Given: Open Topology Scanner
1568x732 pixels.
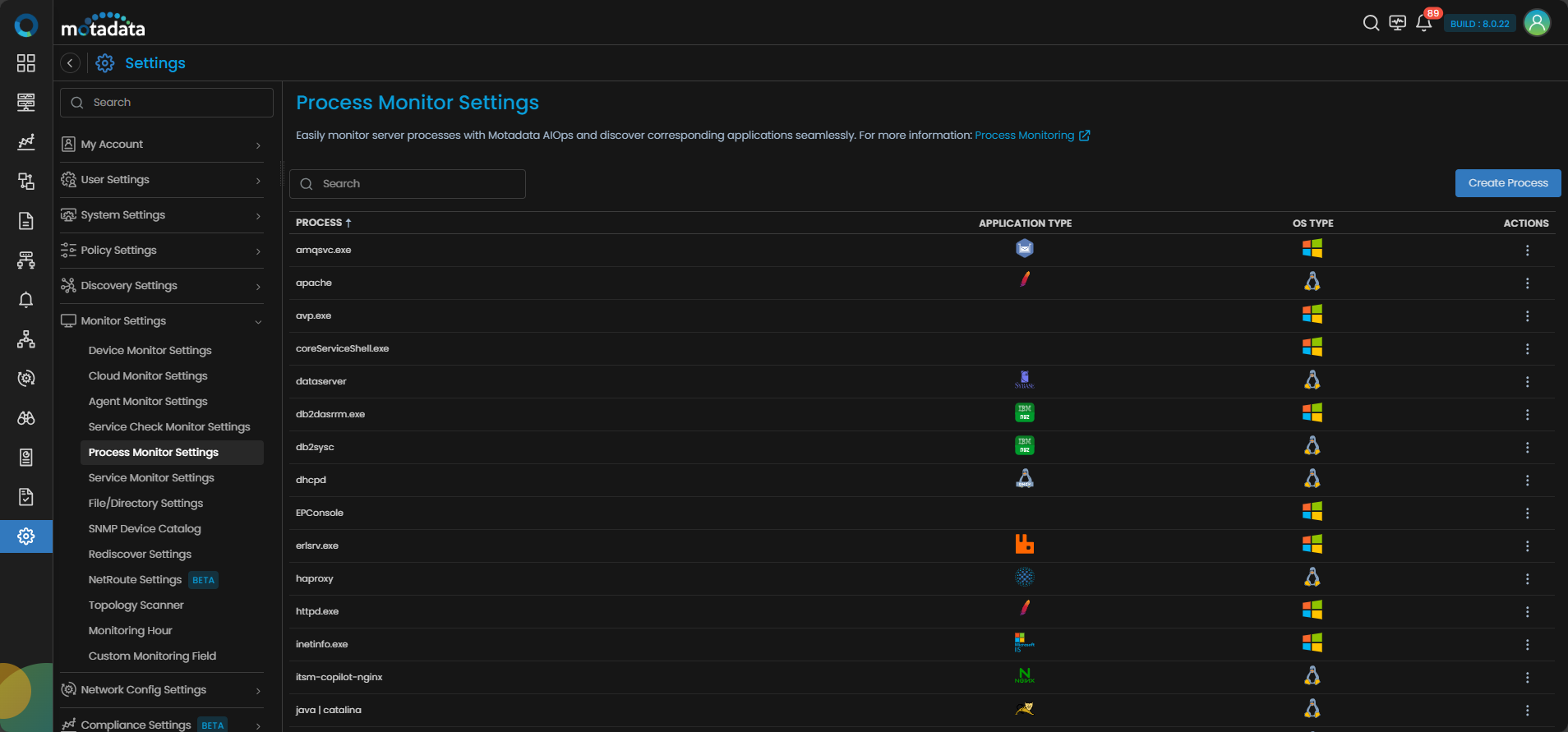Looking at the screenshot, I should 136,605.
